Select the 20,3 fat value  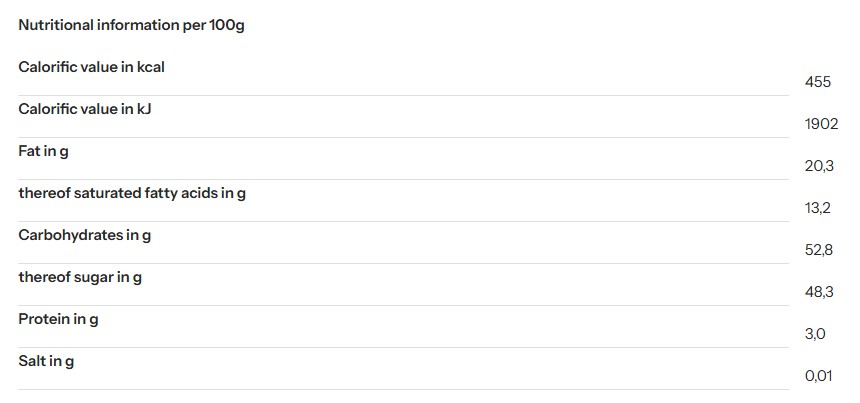click(x=819, y=166)
